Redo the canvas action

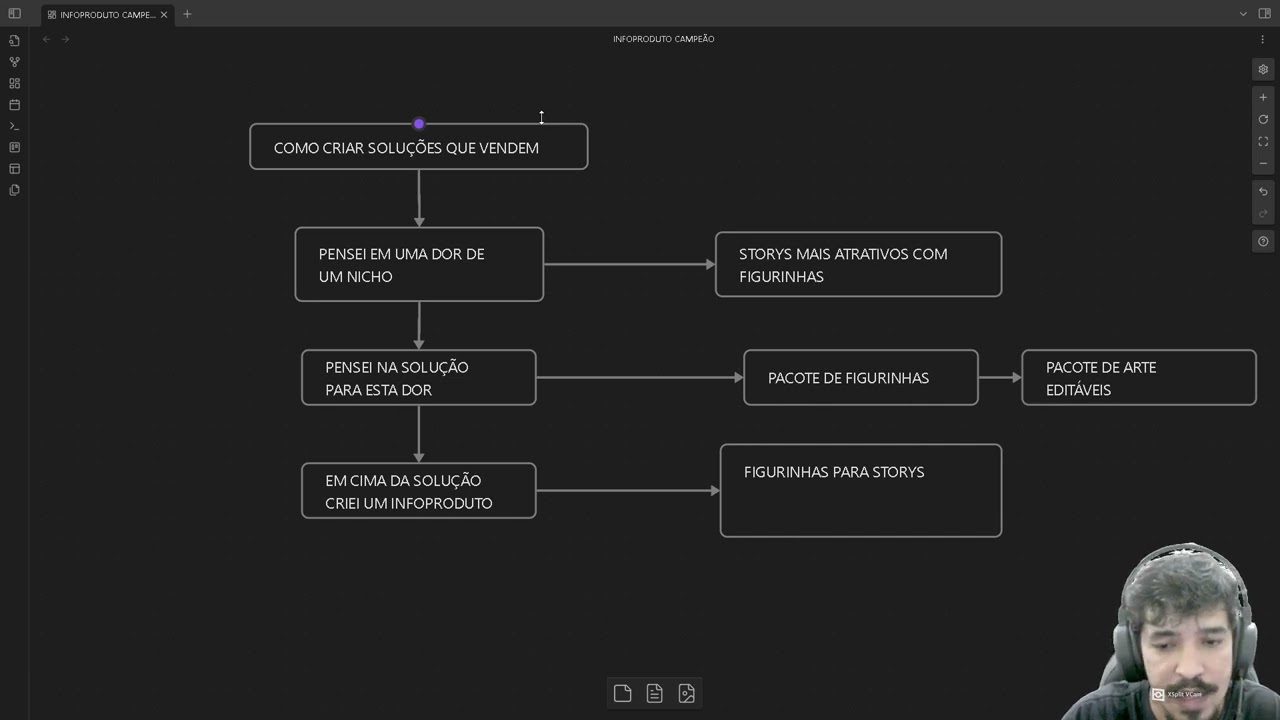1263,213
